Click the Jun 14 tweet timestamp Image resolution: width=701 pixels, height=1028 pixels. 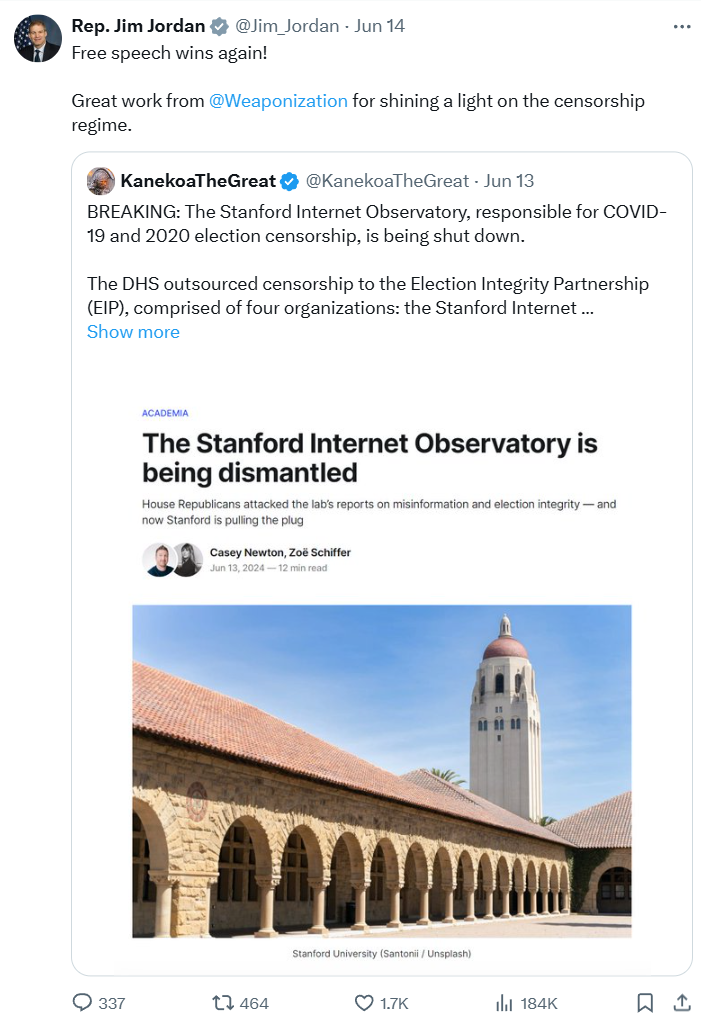click(x=380, y=26)
